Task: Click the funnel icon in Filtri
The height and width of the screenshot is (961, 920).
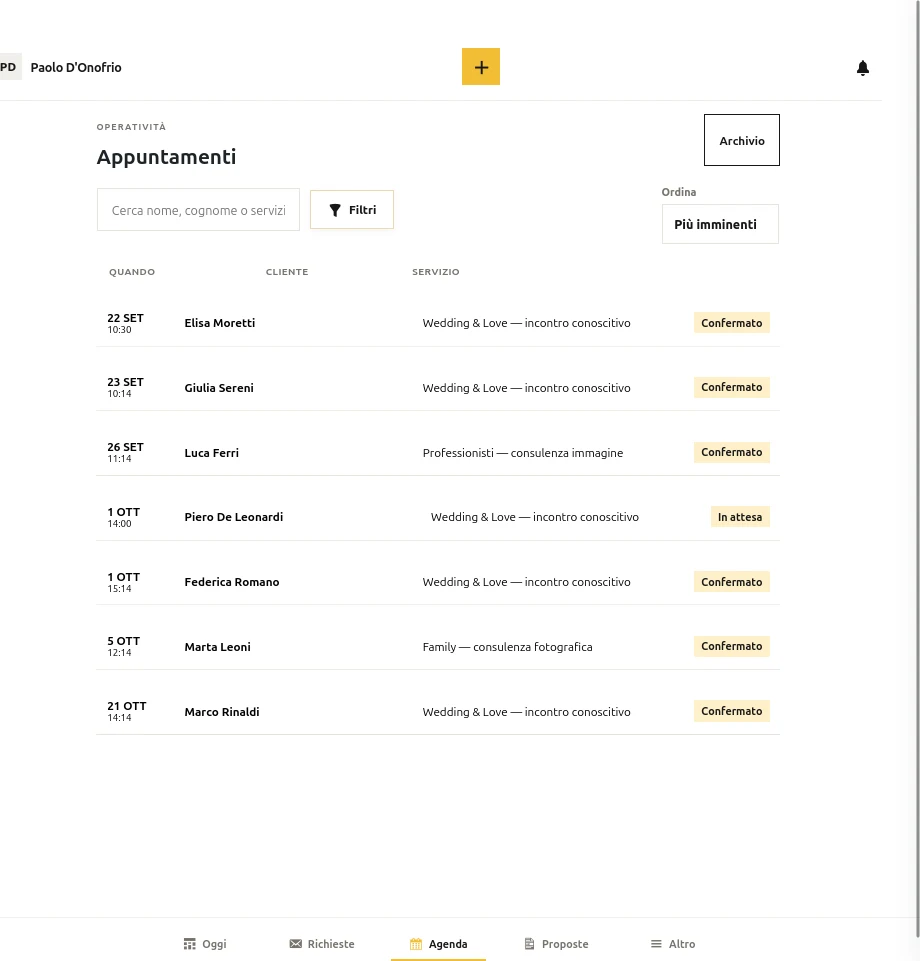Action: [x=335, y=210]
